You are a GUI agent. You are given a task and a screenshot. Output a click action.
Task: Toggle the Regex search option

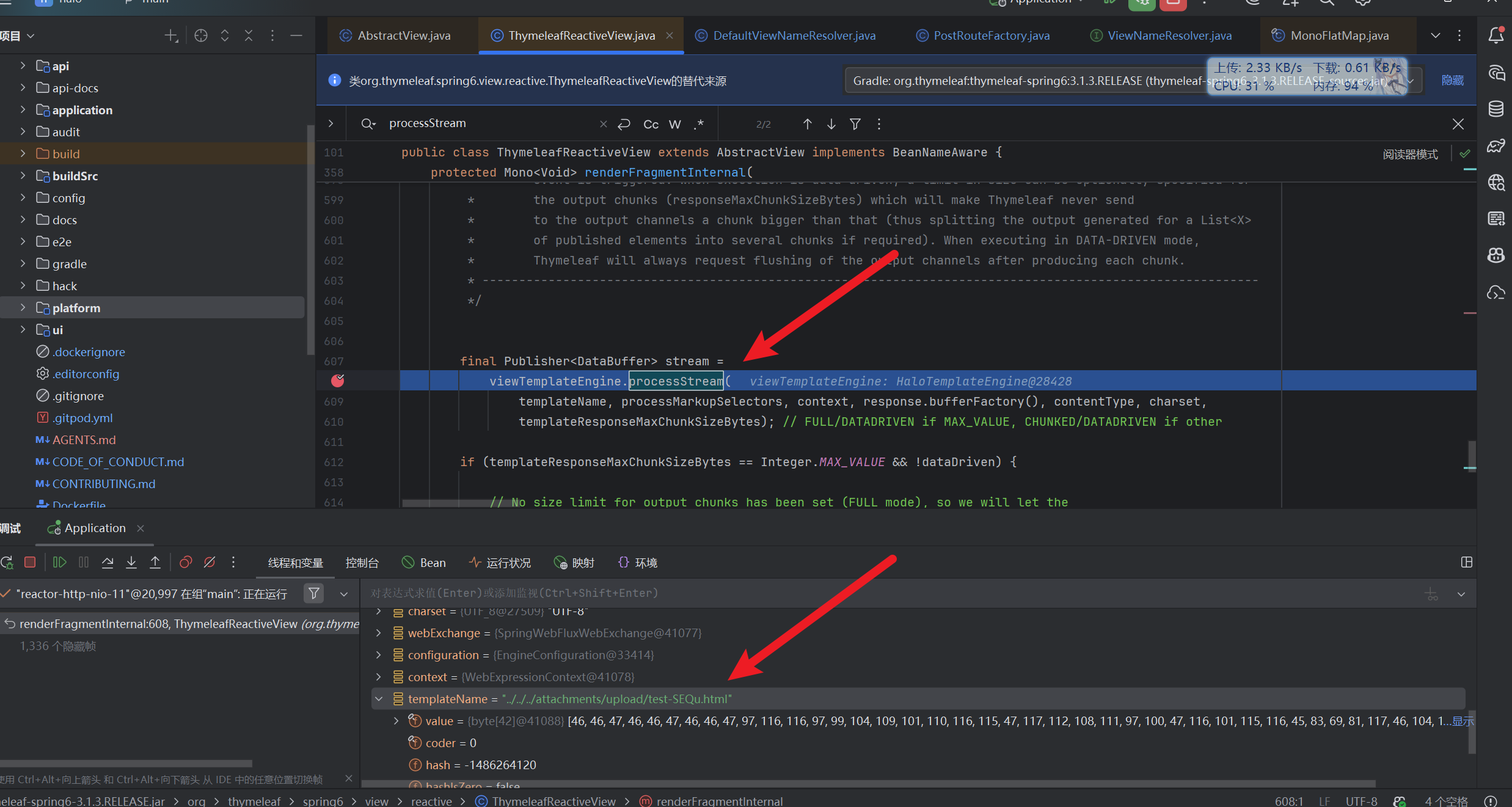point(699,124)
